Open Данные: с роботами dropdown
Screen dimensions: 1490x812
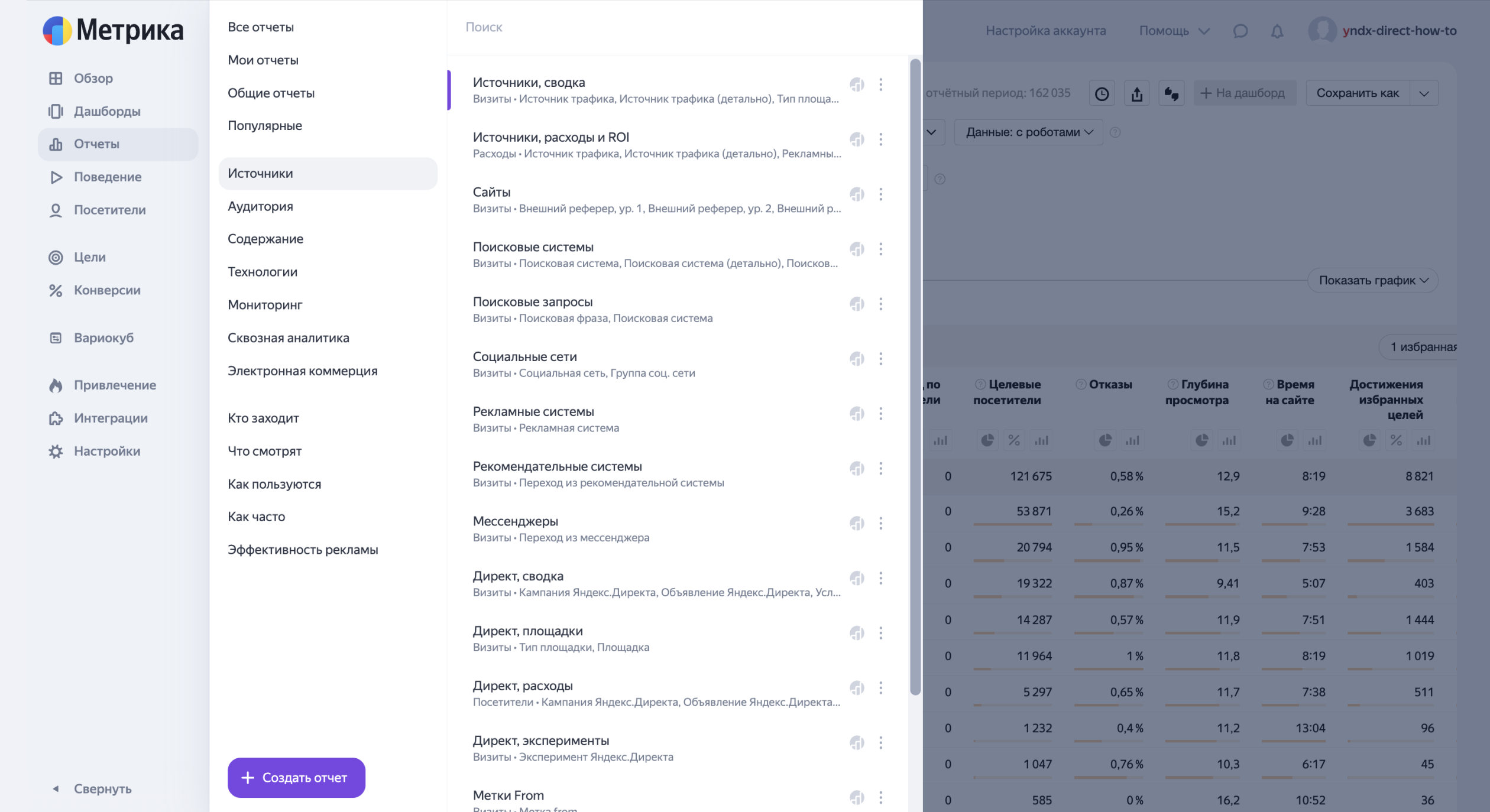(x=1029, y=132)
